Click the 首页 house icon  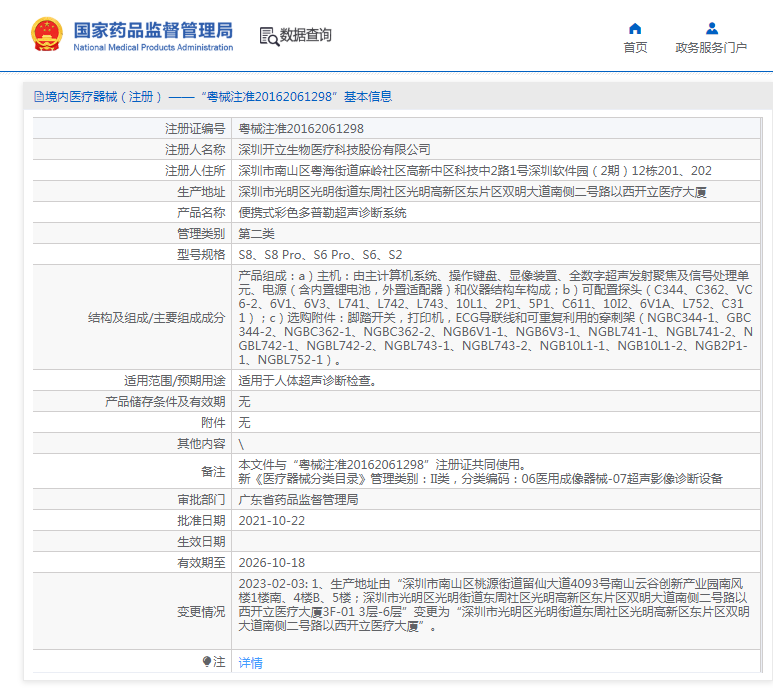pos(635,28)
